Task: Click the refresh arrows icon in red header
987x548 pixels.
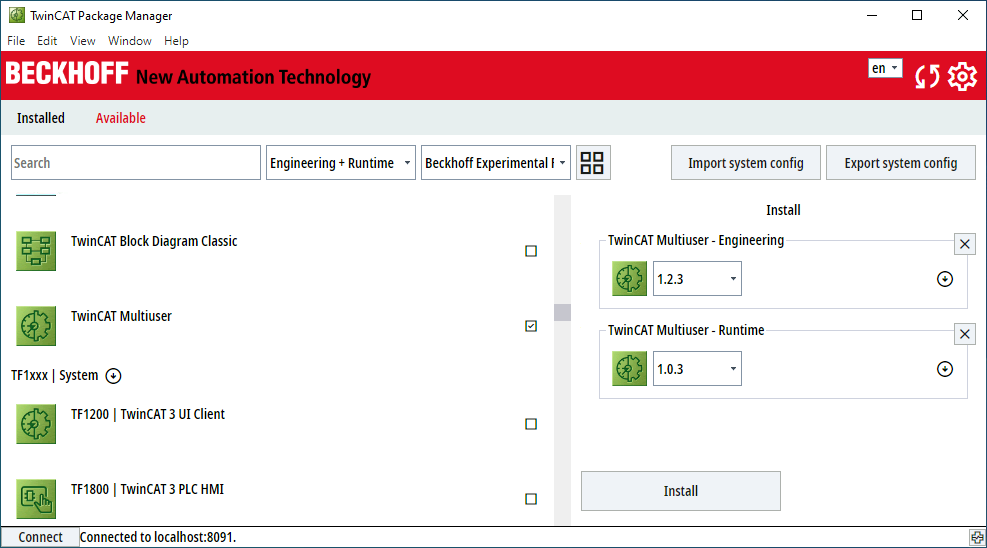Action: pos(927,77)
